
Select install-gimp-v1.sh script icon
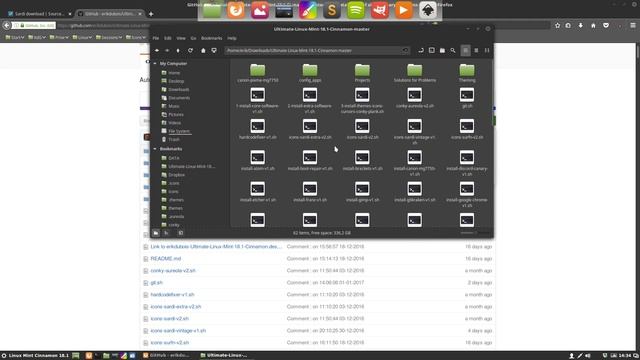pyautogui.click(x=362, y=189)
